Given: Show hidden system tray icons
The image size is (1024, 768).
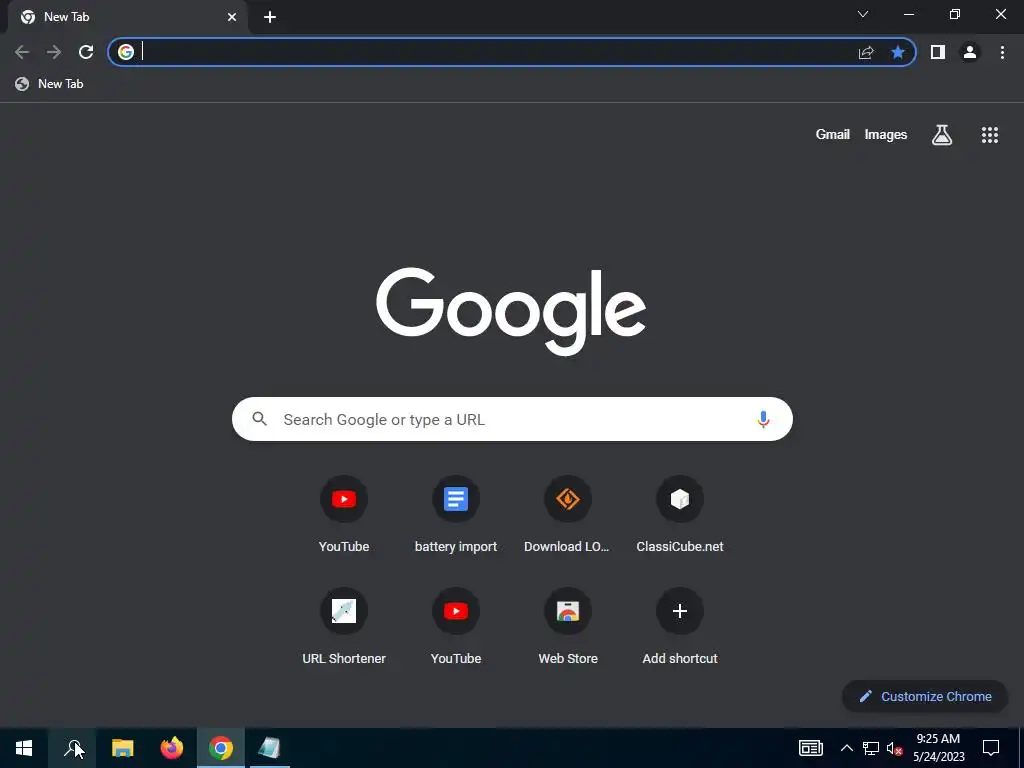Looking at the screenshot, I should (846, 748).
